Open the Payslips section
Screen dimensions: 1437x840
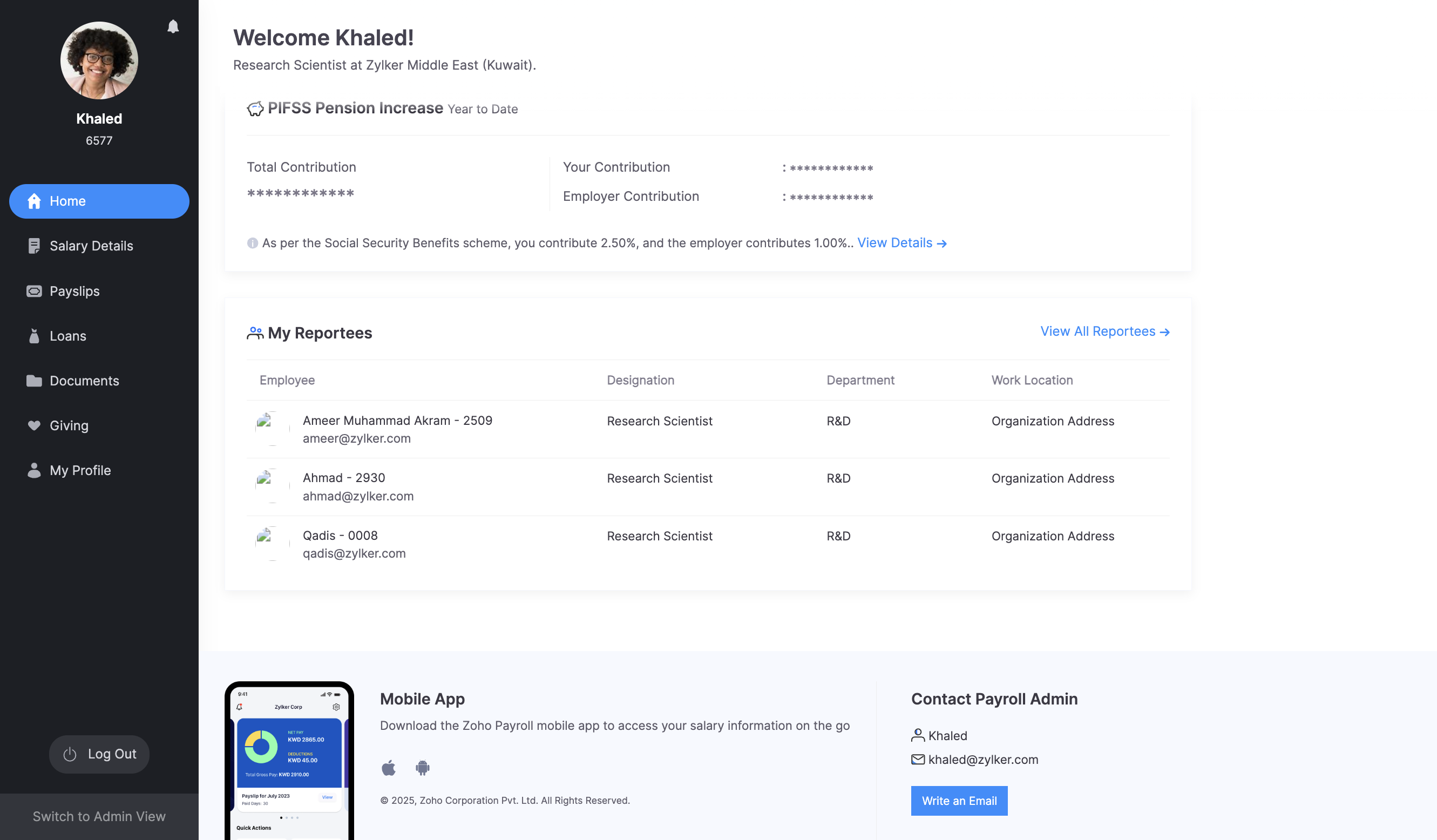[74, 291]
